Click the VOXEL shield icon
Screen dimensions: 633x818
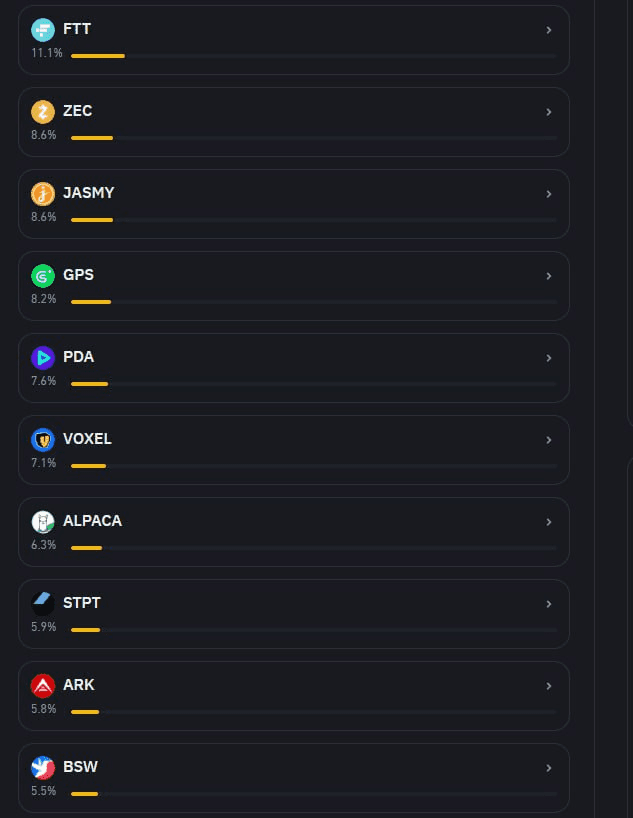(43, 439)
